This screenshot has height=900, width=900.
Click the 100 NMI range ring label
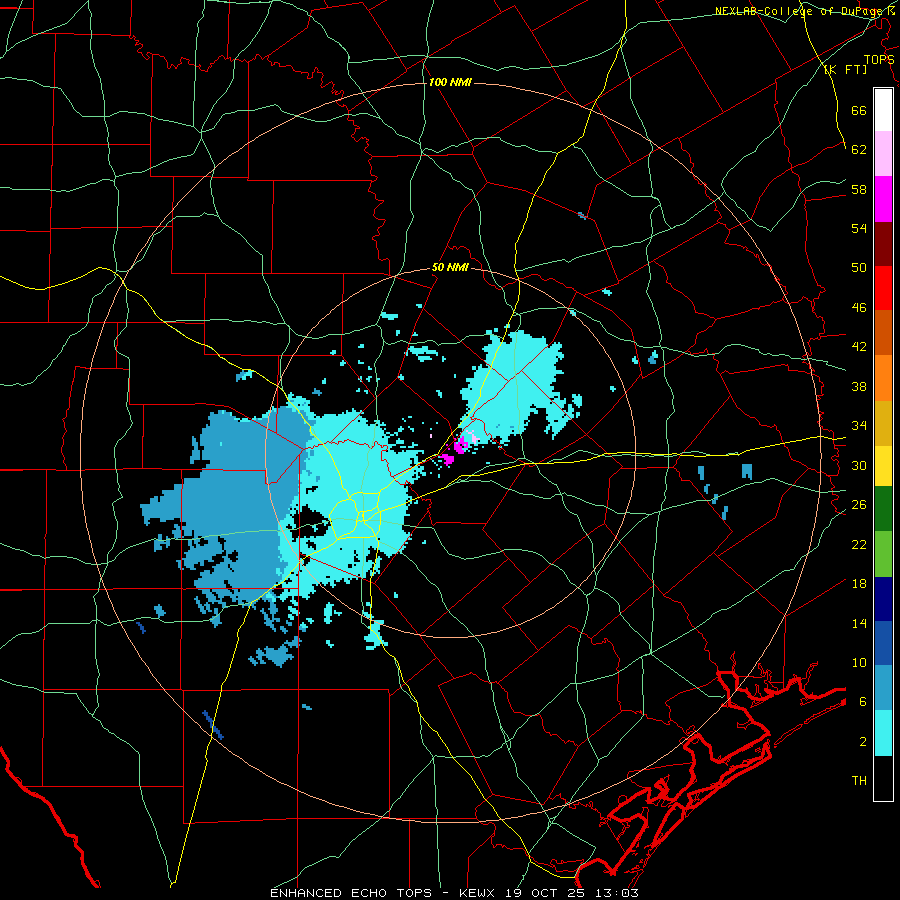(x=450, y=82)
